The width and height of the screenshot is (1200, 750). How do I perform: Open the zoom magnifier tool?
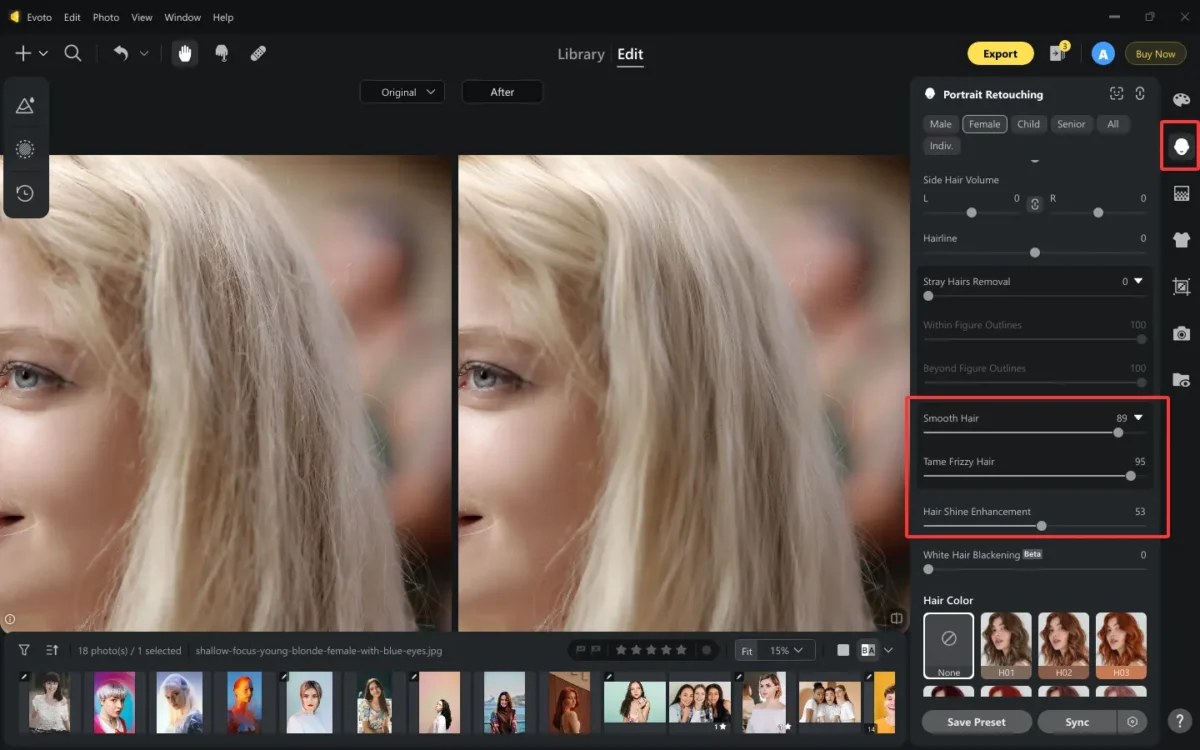pyautogui.click(x=73, y=53)
